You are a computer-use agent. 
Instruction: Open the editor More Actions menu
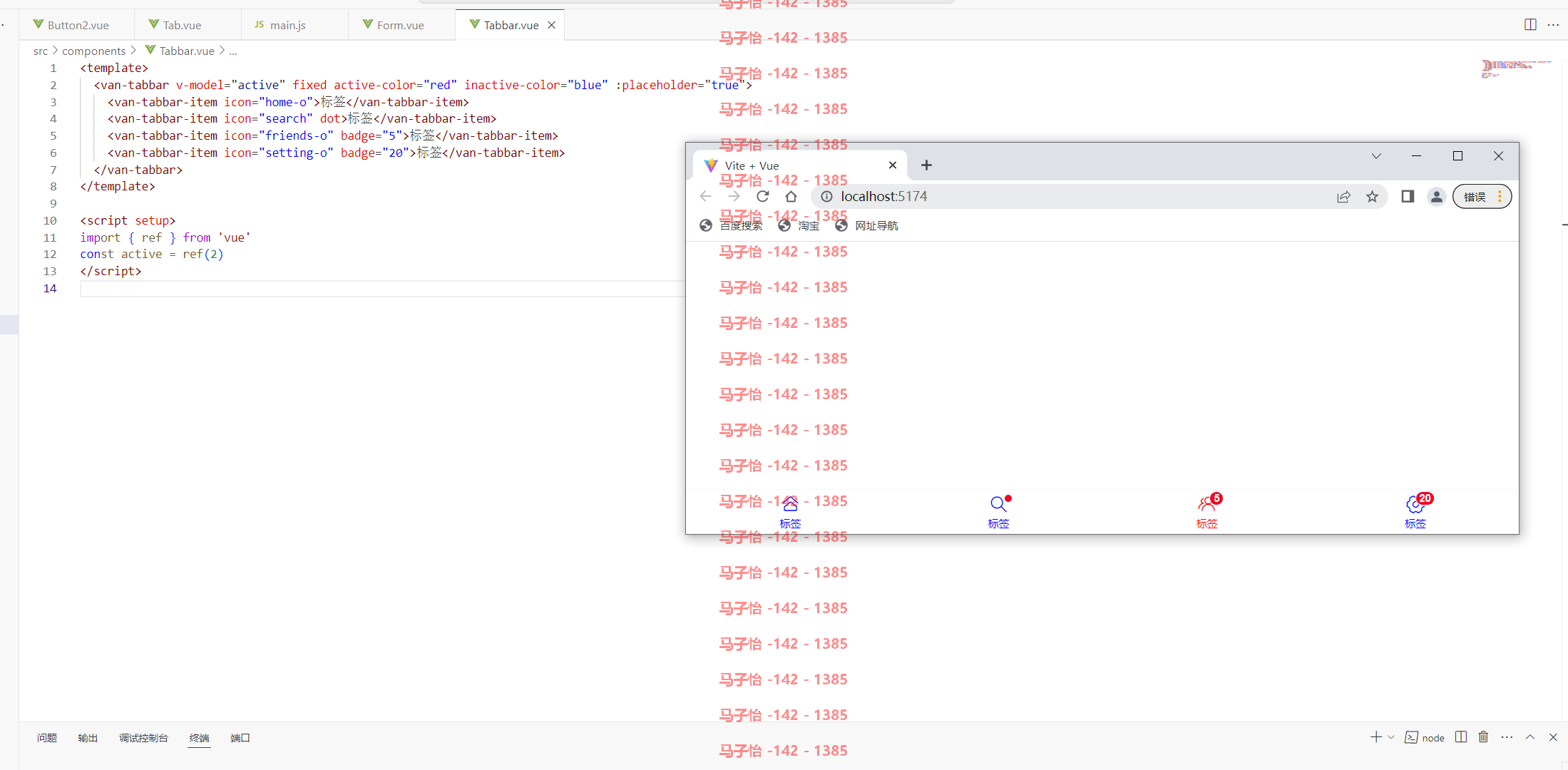coord(1554,25)
